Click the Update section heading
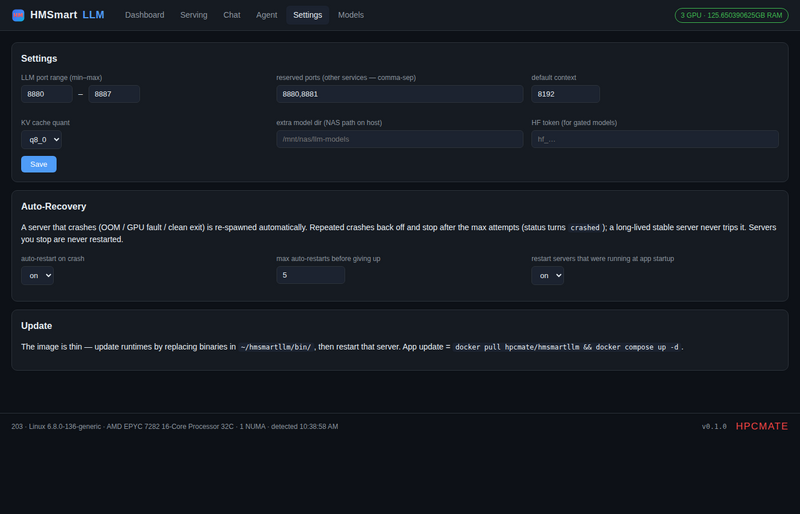The height and width of the screenshot is (514, 800). (x=36, y=326)
